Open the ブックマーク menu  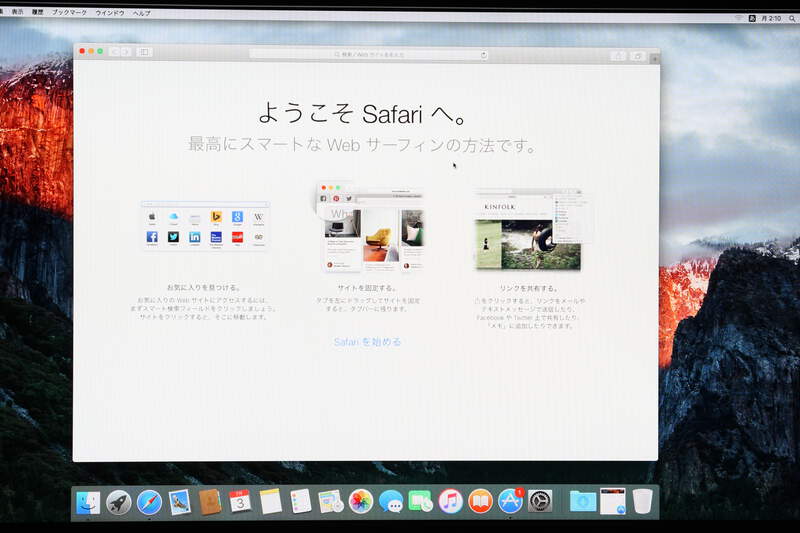point(69,12)
